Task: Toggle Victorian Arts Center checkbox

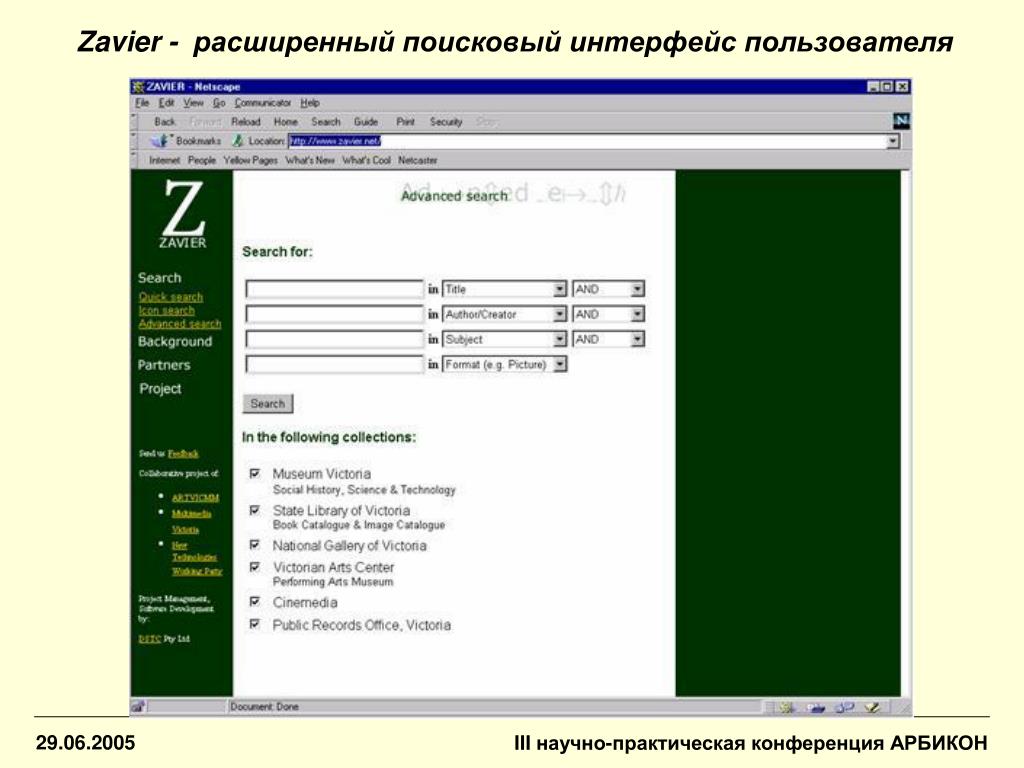Action: coord(255,567)
